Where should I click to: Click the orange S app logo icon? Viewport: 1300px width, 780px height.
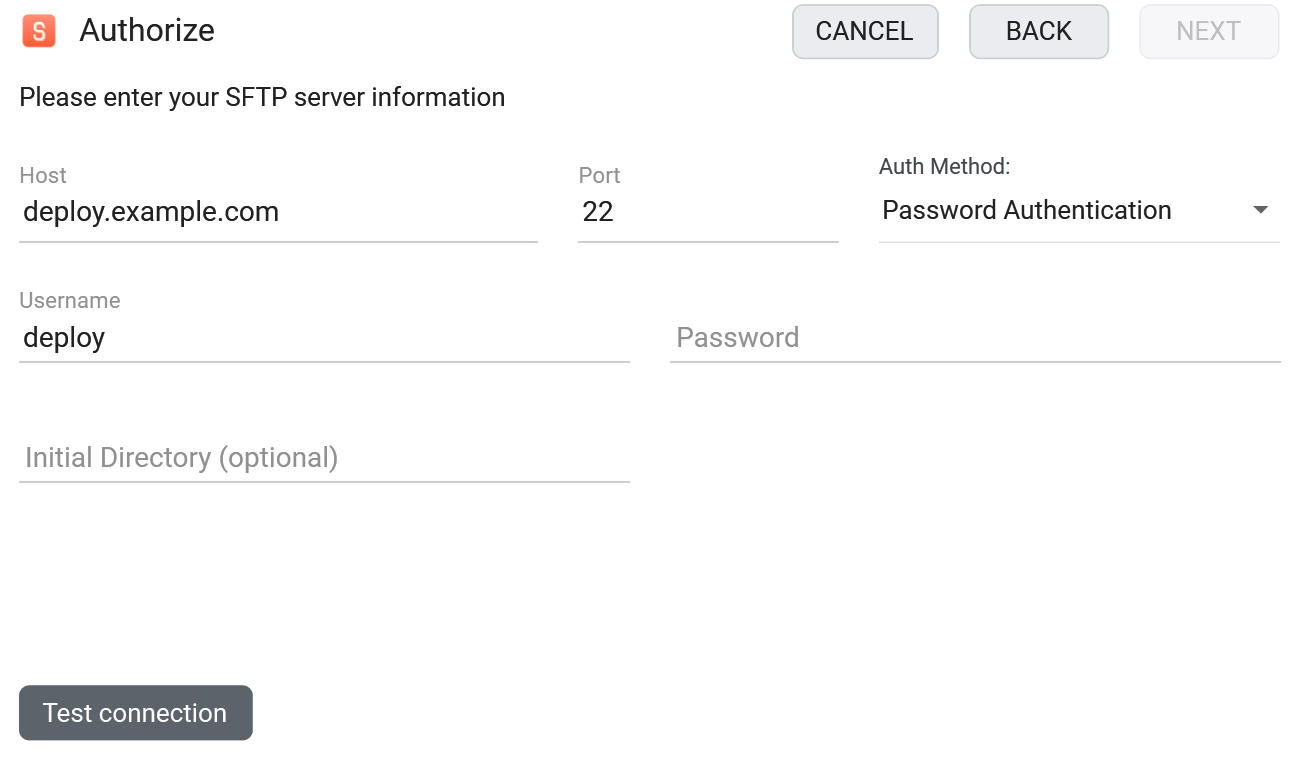pos(39,31)
